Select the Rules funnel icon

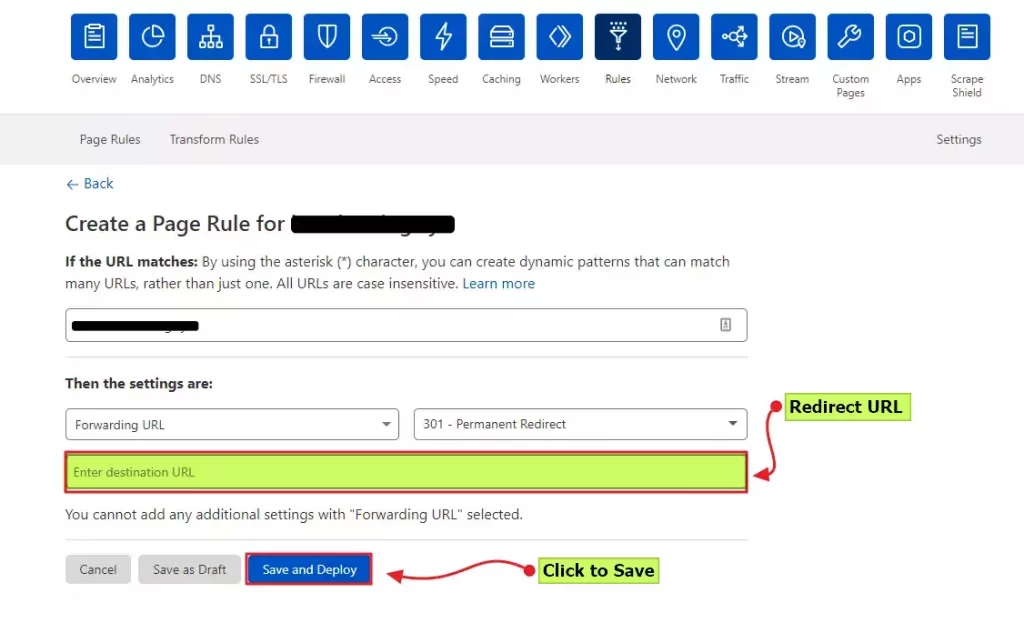[618, 37]
